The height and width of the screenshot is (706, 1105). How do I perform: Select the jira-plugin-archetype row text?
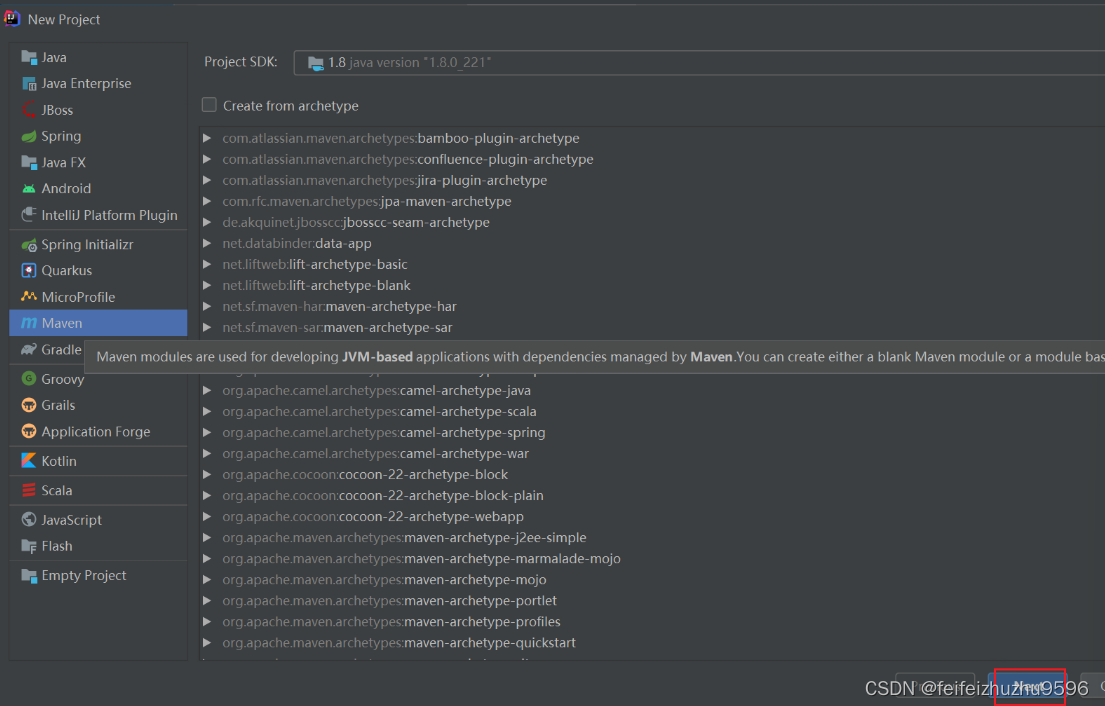pyautogui.click(x=385, y=180)
